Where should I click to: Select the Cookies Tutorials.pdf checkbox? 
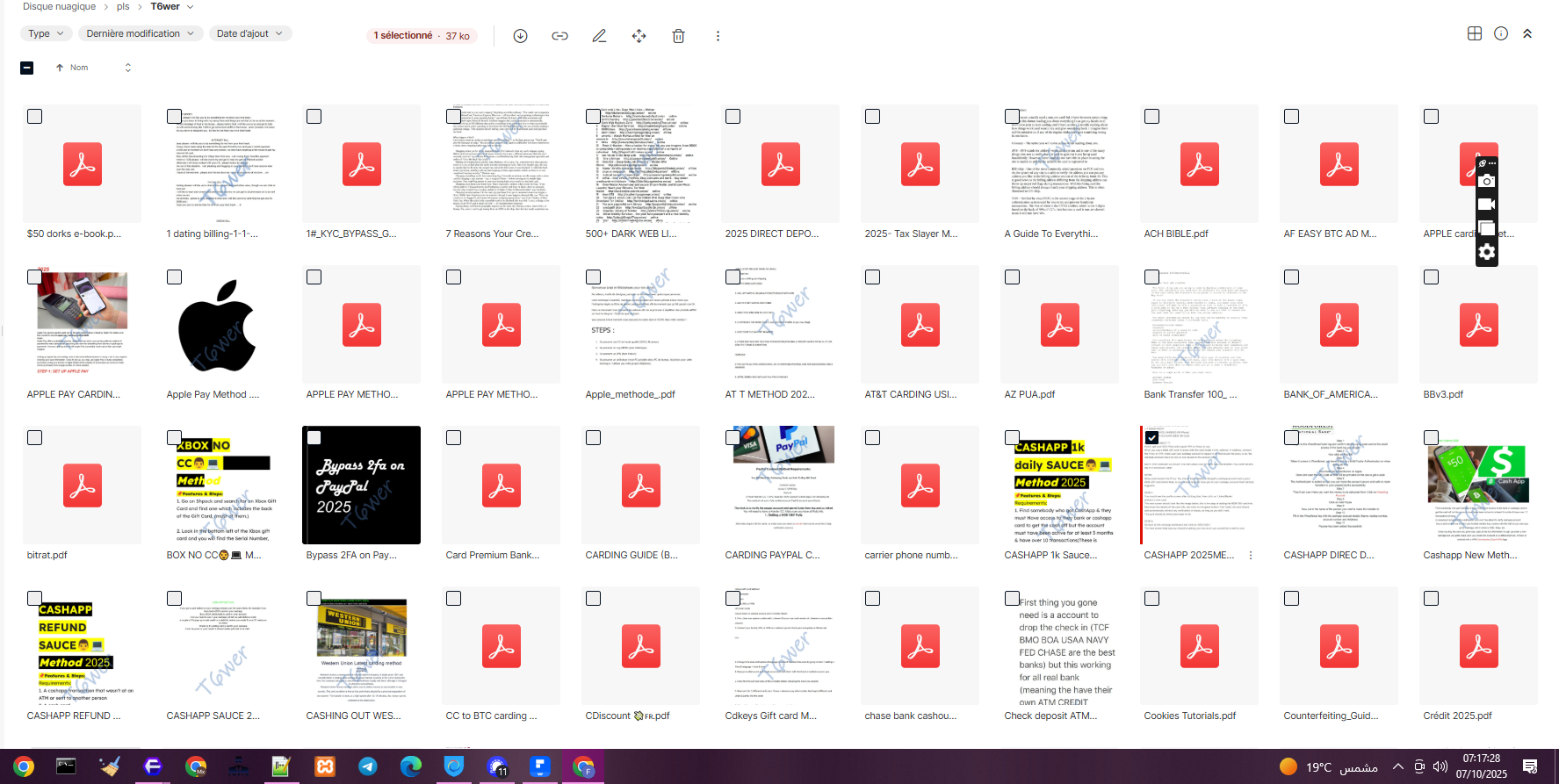coord(1151,598)
